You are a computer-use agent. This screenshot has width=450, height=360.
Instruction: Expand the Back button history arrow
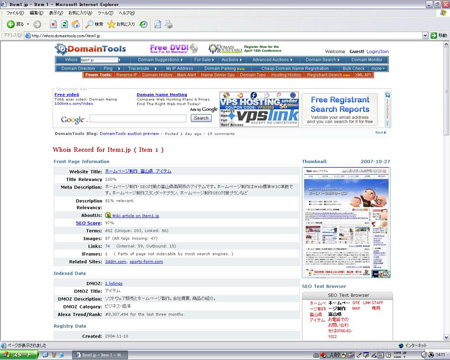pyautogui.click(x=28, y=24)
